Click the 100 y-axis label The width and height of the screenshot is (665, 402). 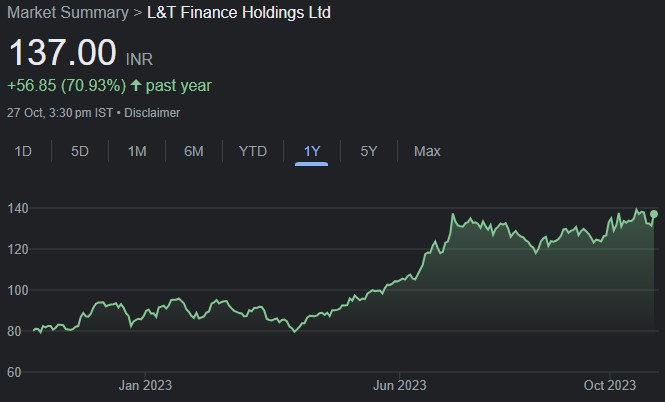point(18,290)
